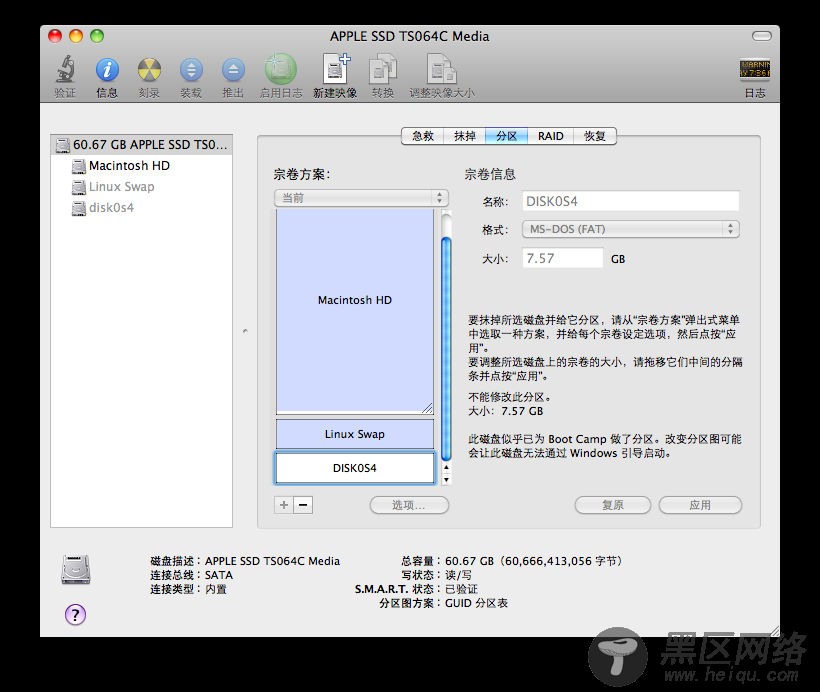Screen dimensions: 820x692
Task: Click the Revert (复原) button
Action: [x=613, y=505]
